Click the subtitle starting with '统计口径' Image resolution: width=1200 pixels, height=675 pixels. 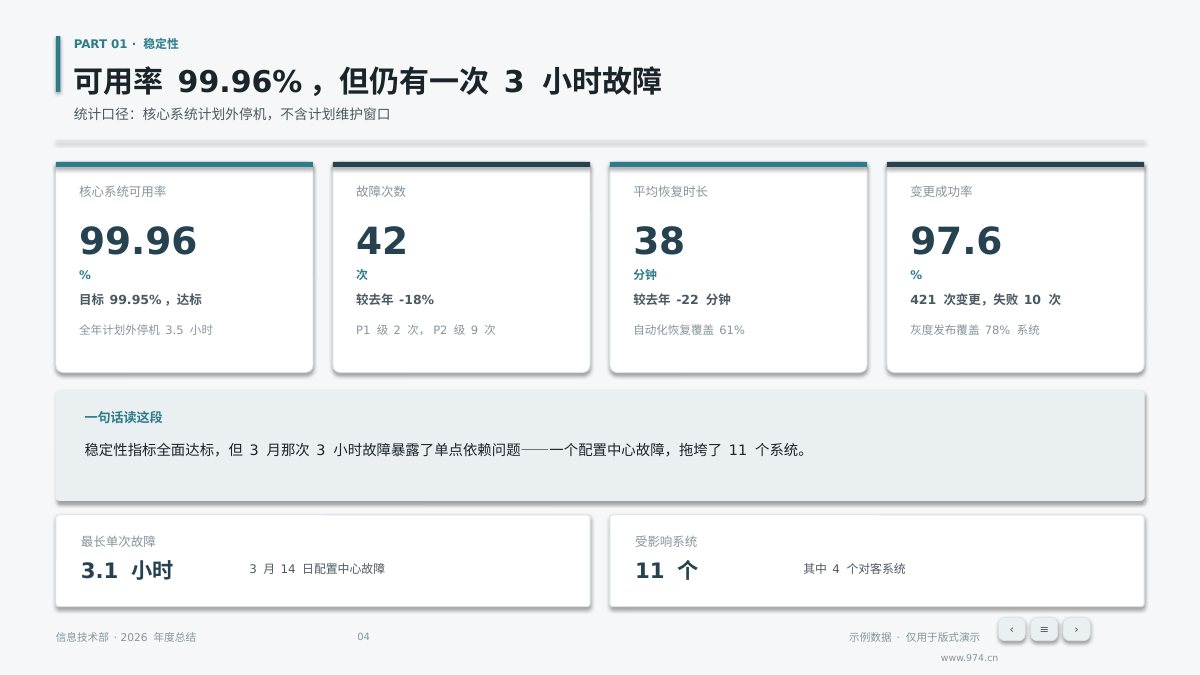pyautogui.click(x=231, y=114)
